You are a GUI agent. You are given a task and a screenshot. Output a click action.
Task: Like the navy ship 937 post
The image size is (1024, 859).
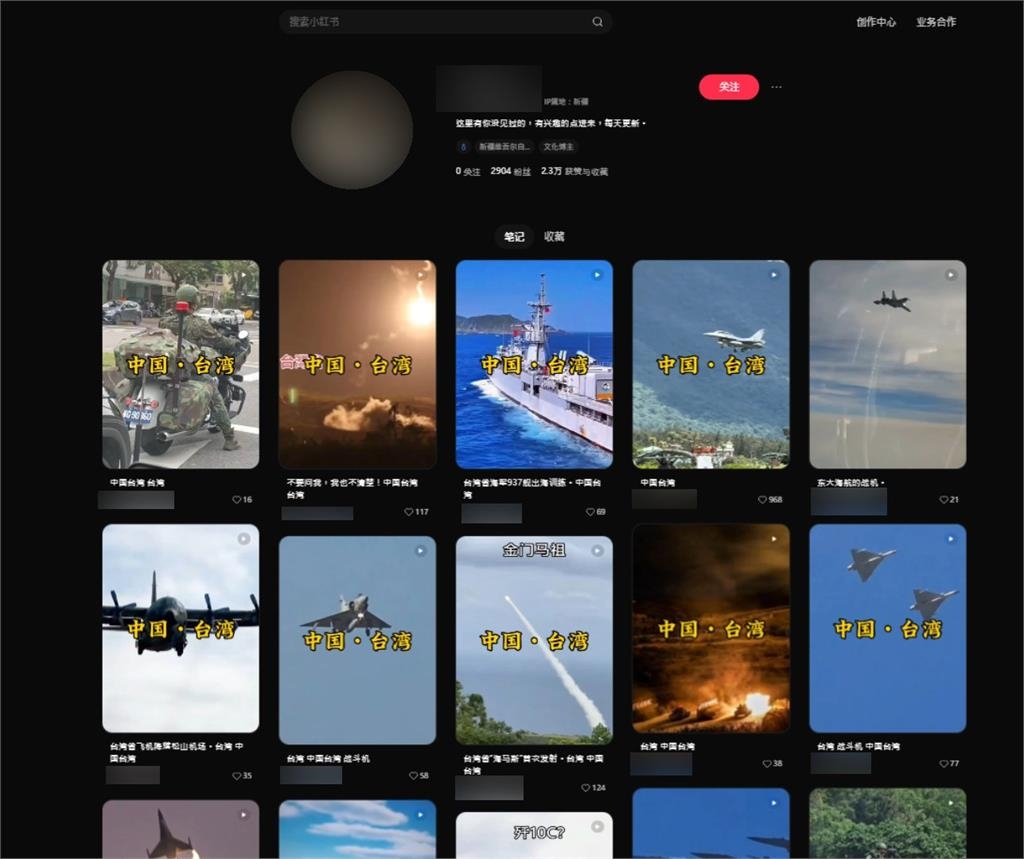(x=589, y=512)
